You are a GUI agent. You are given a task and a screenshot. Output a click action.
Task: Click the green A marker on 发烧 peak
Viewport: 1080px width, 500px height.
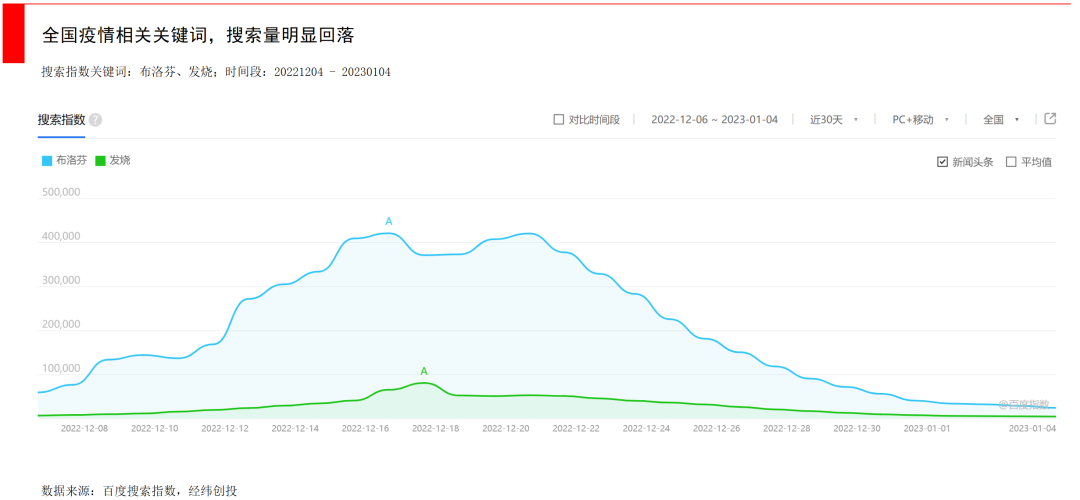click(x=424, y=371)
